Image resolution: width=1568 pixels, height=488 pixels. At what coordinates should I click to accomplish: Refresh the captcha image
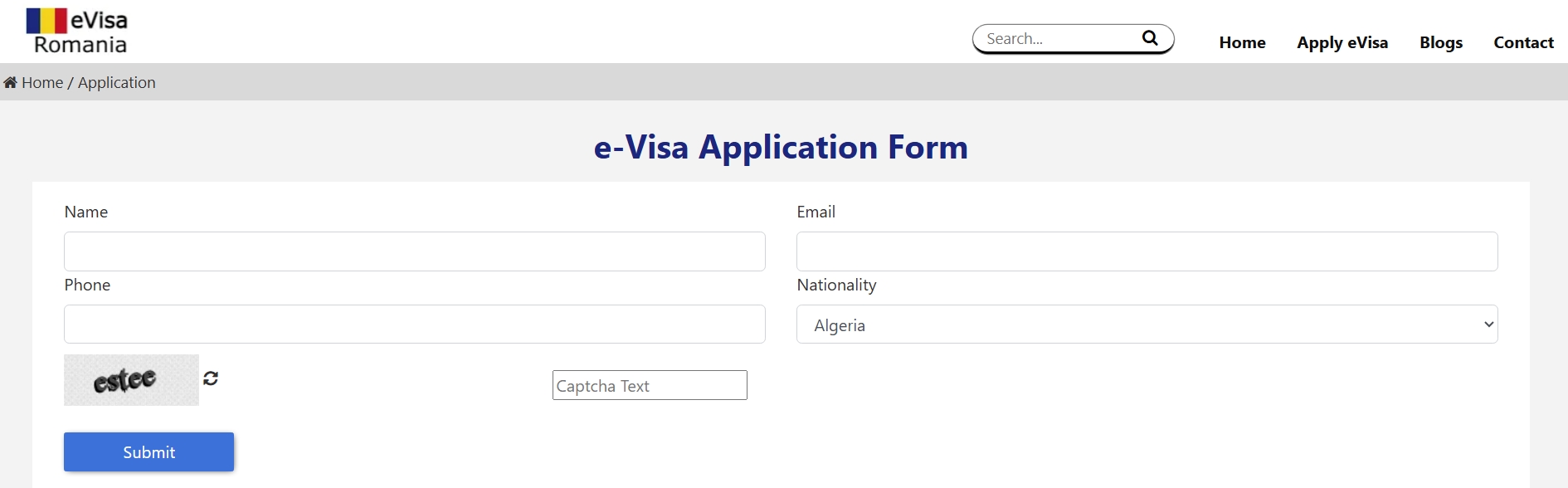click(x=211, y=378)
